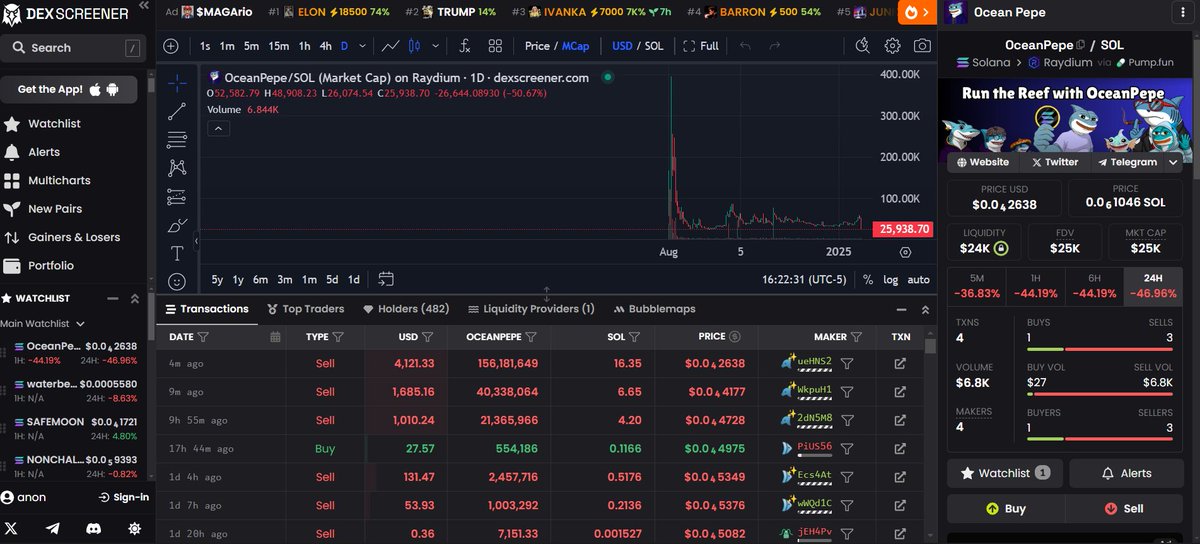This screenshot has width=1200, height=544.
Task: Switch chart currency to USD
Action: (622, 46)
